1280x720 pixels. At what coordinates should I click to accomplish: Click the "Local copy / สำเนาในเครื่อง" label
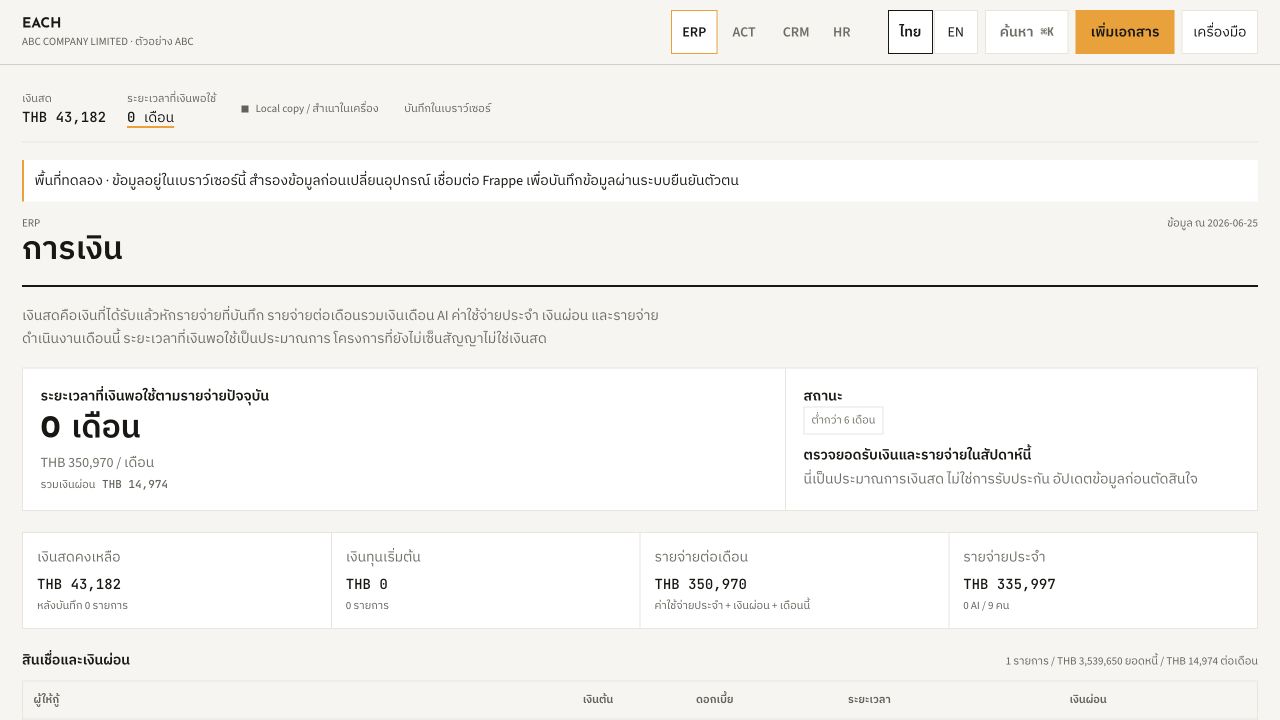317,108
